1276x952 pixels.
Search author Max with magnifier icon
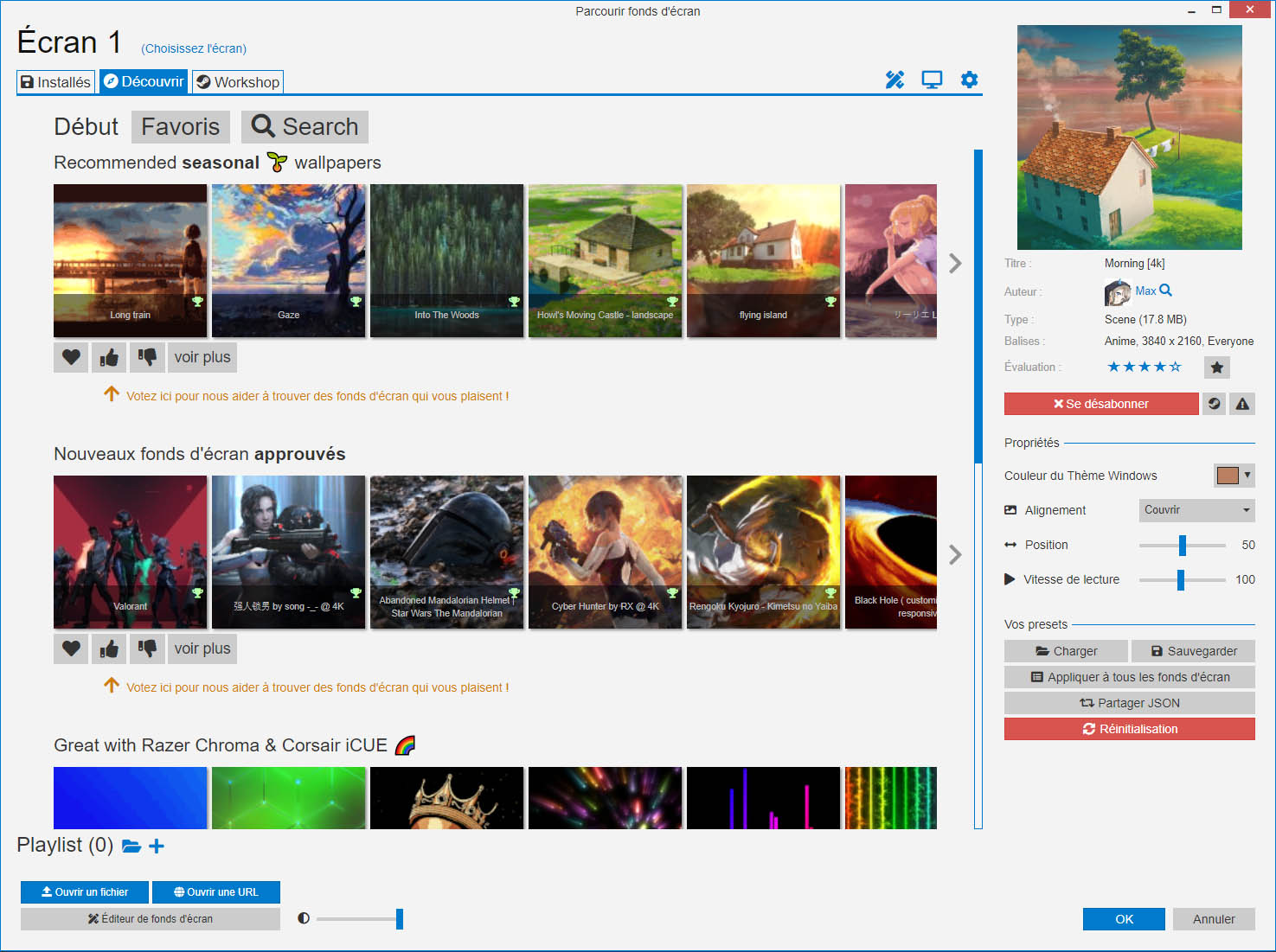coord(1166,291)
